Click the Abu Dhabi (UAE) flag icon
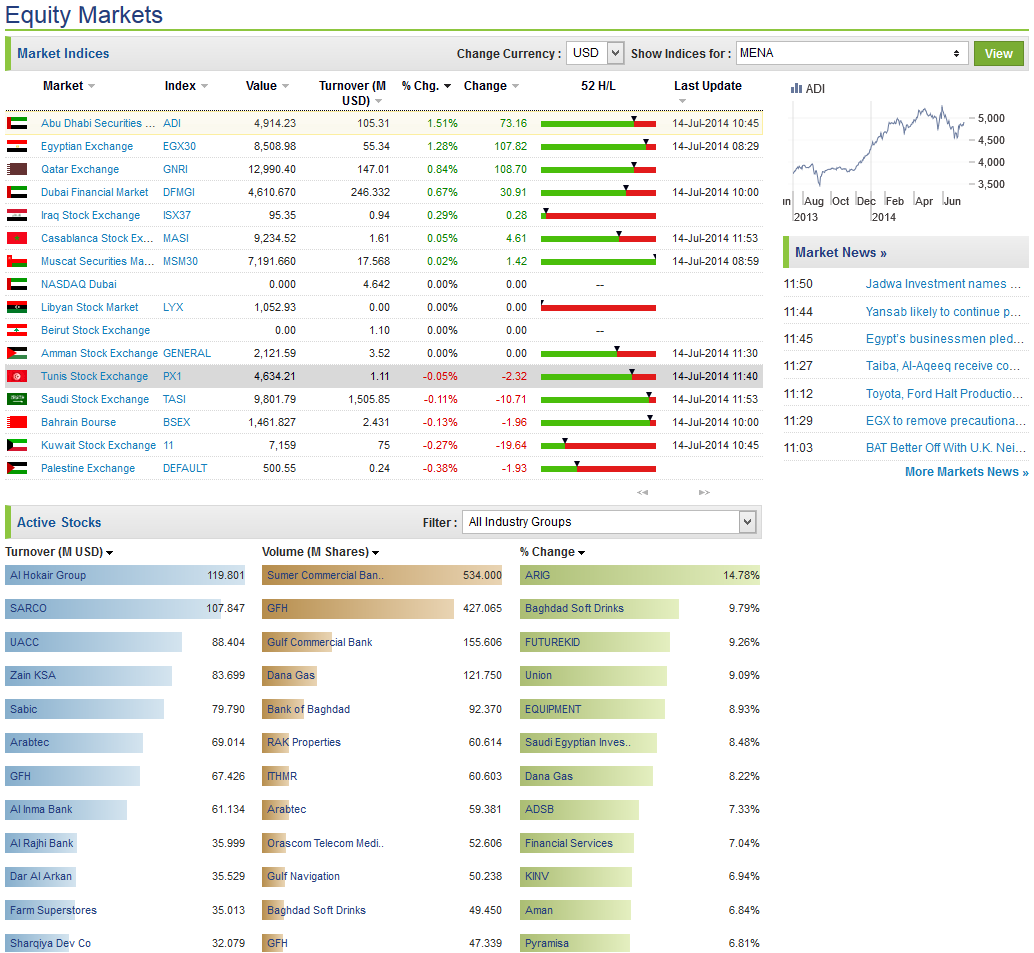Screen dimensions: 1034x953 pos(17,123)
